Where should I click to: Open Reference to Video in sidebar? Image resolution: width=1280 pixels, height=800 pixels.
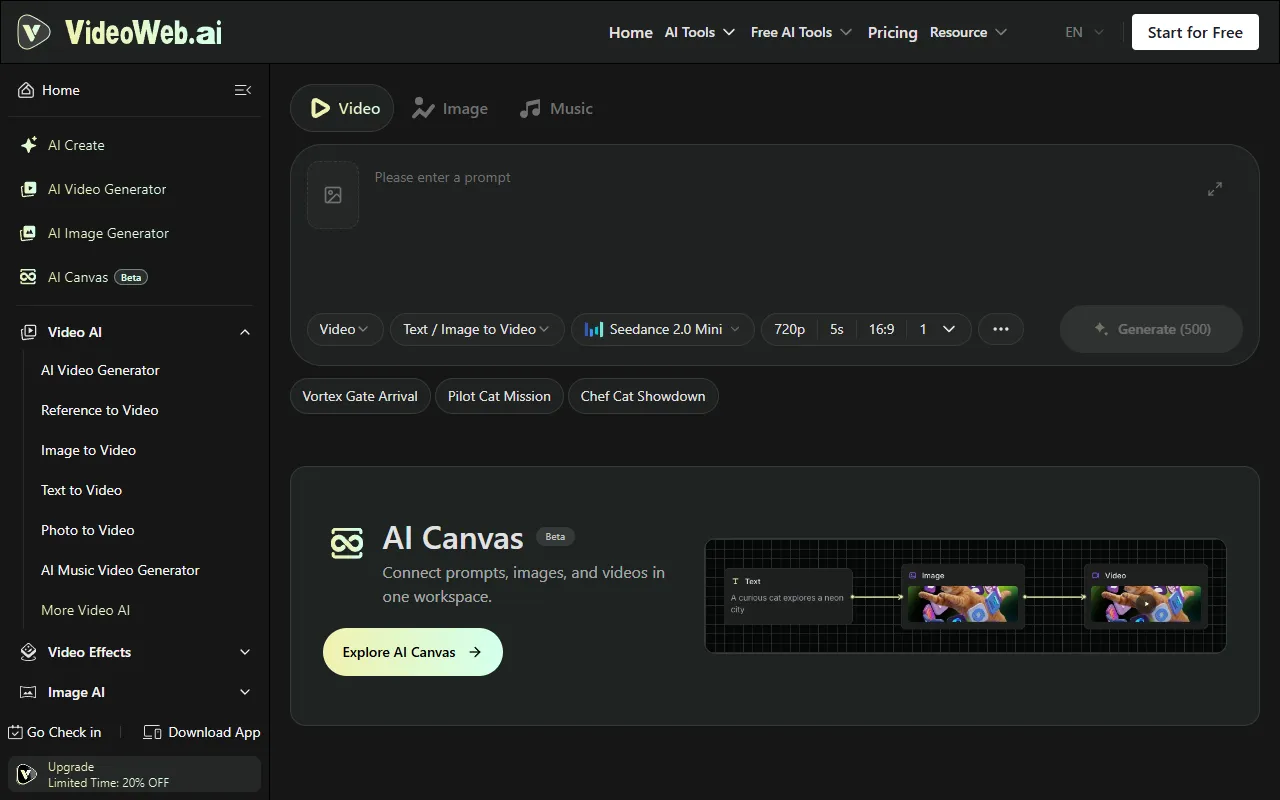99,410
